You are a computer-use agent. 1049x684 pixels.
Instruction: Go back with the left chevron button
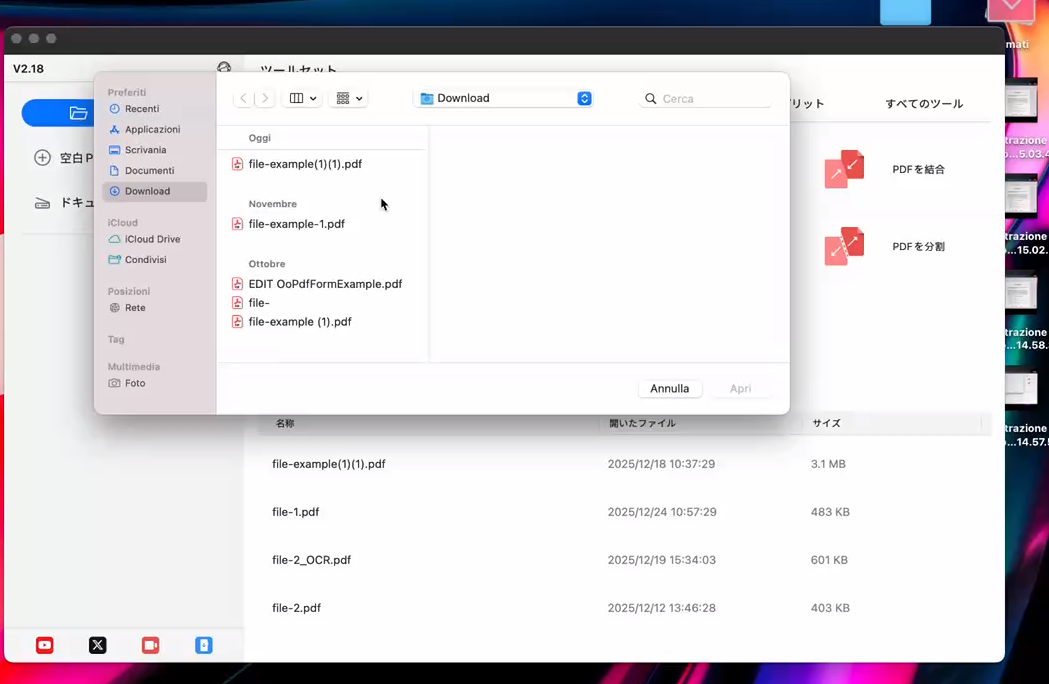(243, 98)
